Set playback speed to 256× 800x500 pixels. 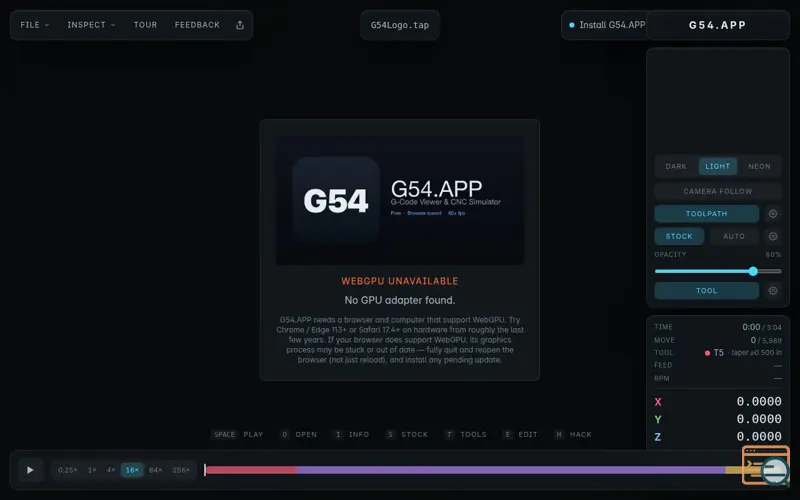[x=181, y=470]
